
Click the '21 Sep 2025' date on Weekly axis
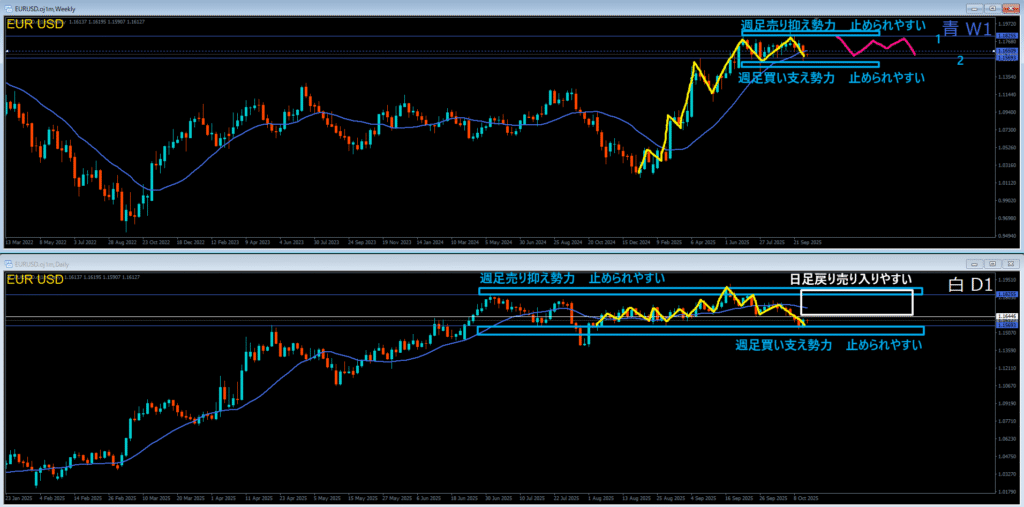(808, 242)
